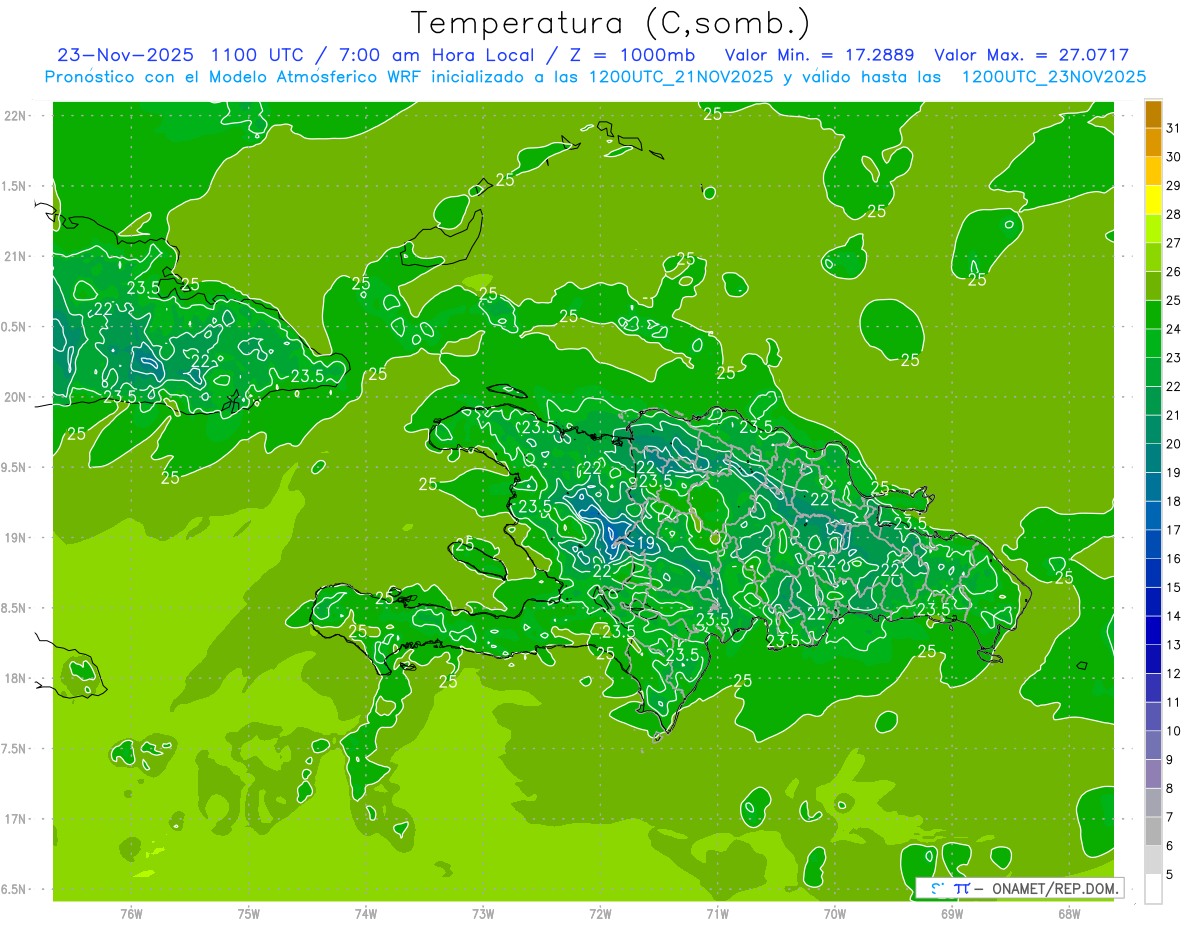Pick the amber swatch between 29 and 30
This screenshot has height=927, width=1200.
[1153, 172]
